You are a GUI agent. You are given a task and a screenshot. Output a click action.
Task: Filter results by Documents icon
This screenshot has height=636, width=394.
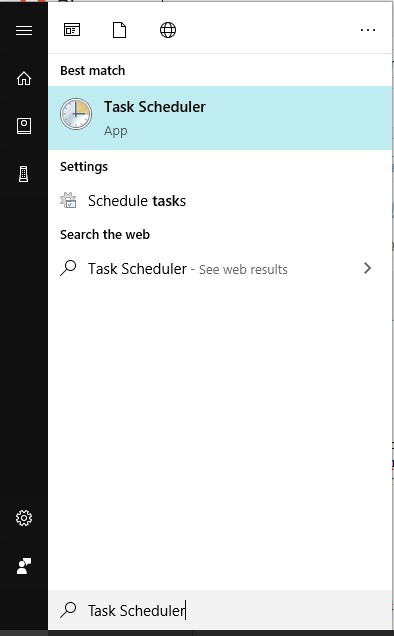coord(119,30)
